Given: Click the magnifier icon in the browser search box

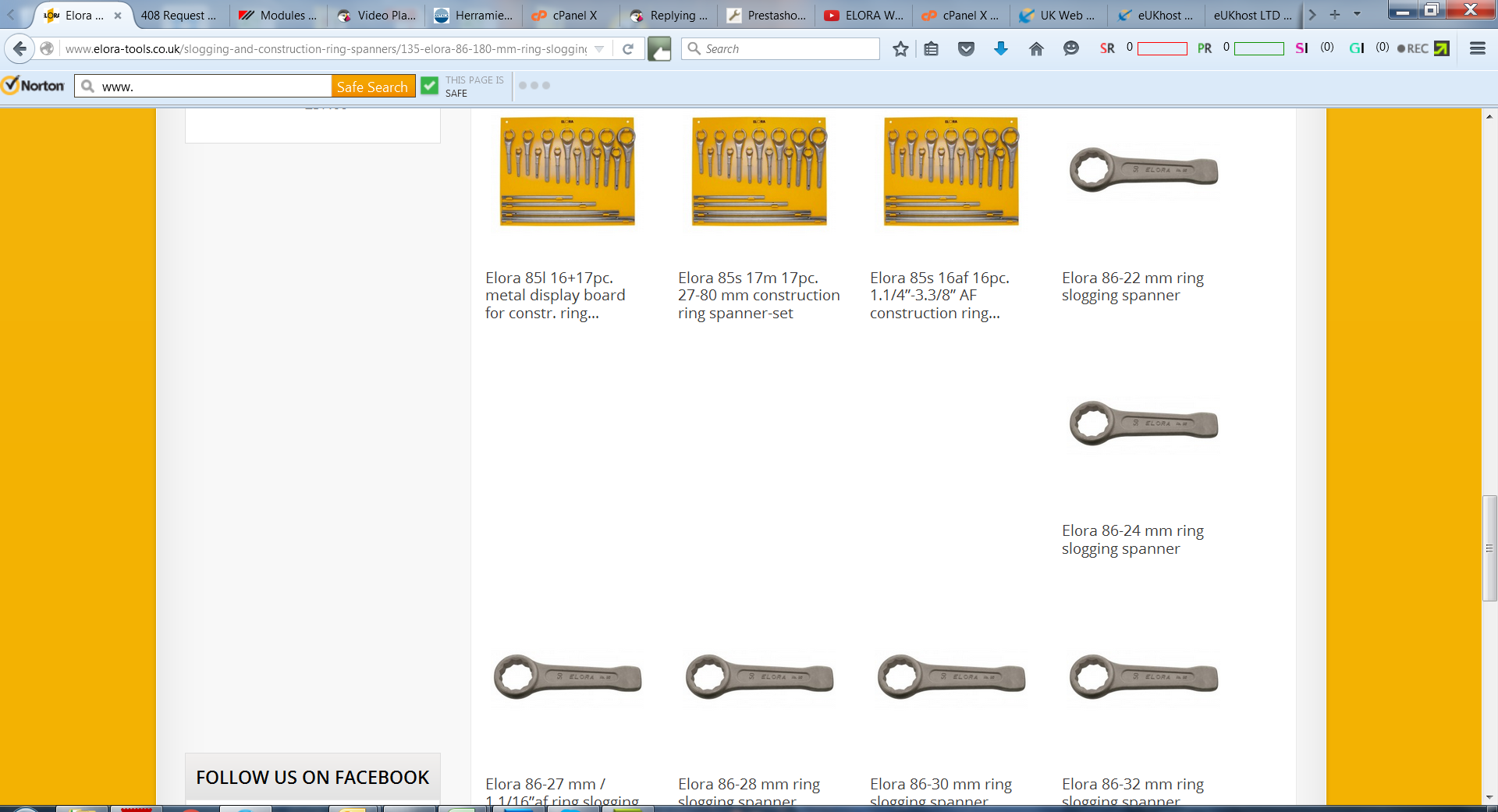Looking at the screenshot, I should (694, 48).
